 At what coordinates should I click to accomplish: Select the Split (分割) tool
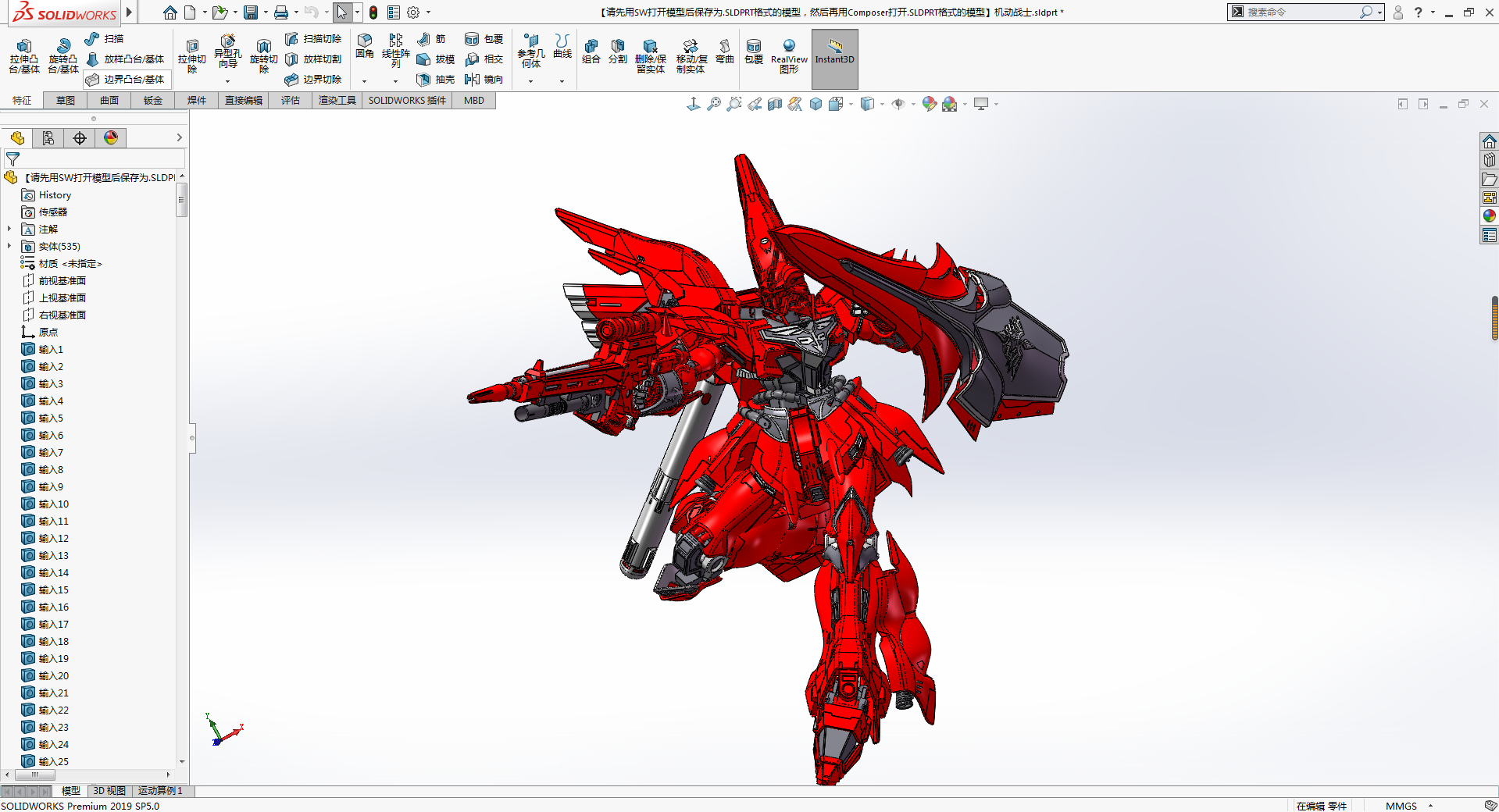[618, 52]
